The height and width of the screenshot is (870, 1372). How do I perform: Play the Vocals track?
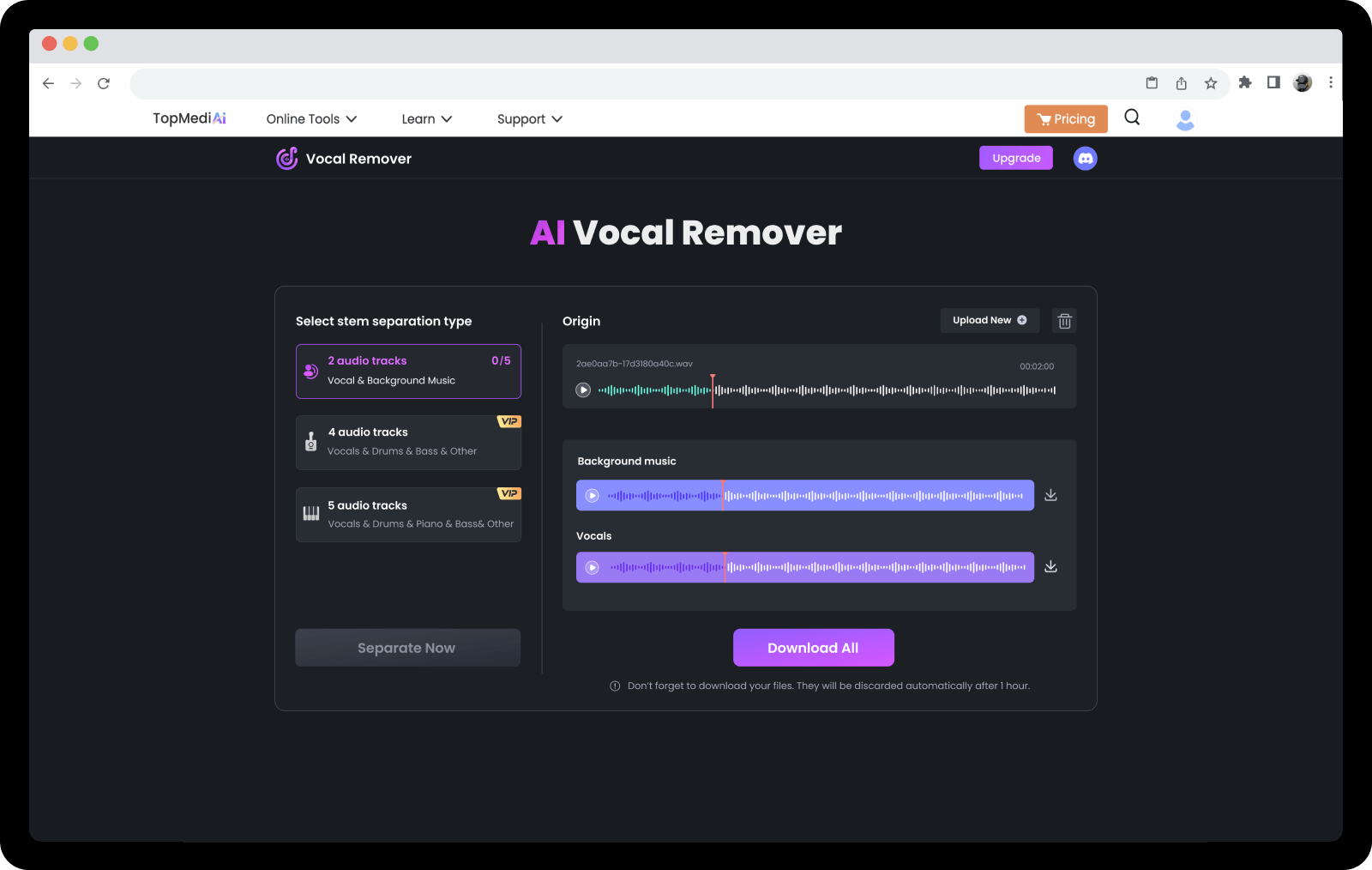(x=592, y=567)
